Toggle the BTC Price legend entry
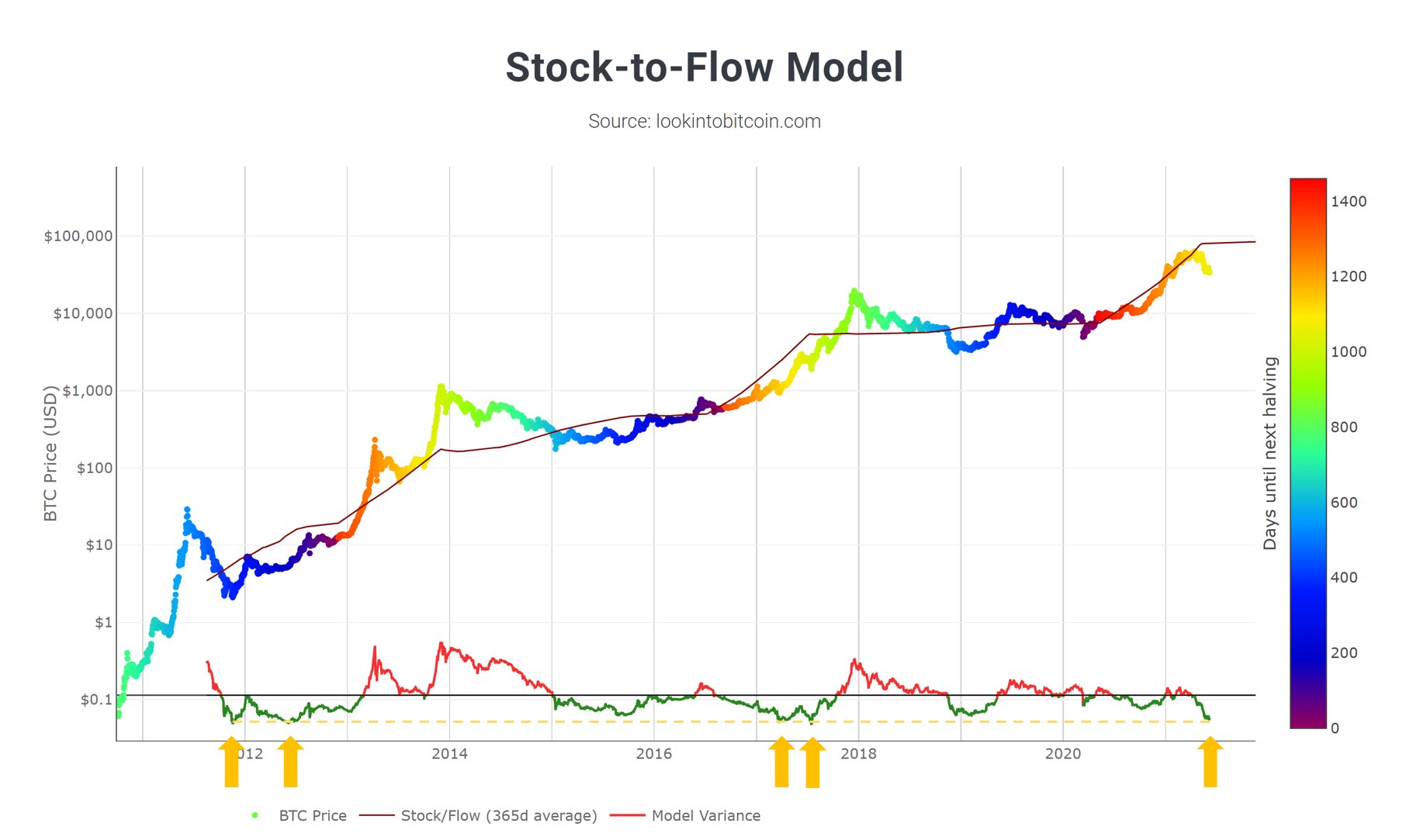The width and height of the screenshot is (1420, 840). [x=298, y=815]
